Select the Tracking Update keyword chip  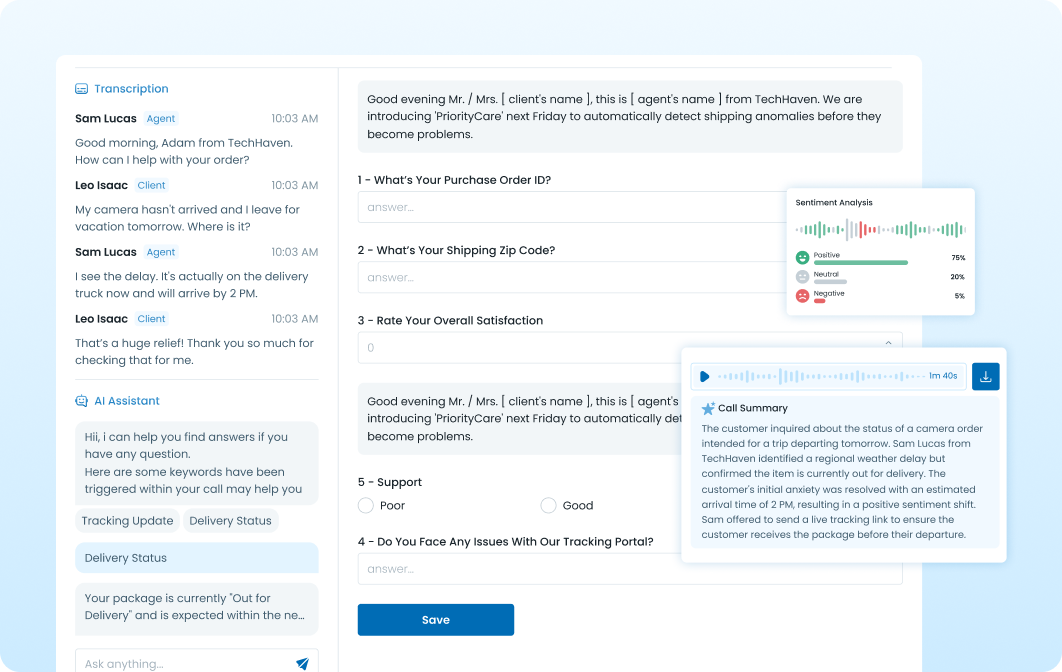pyautogui.click(x=127, y=521)
